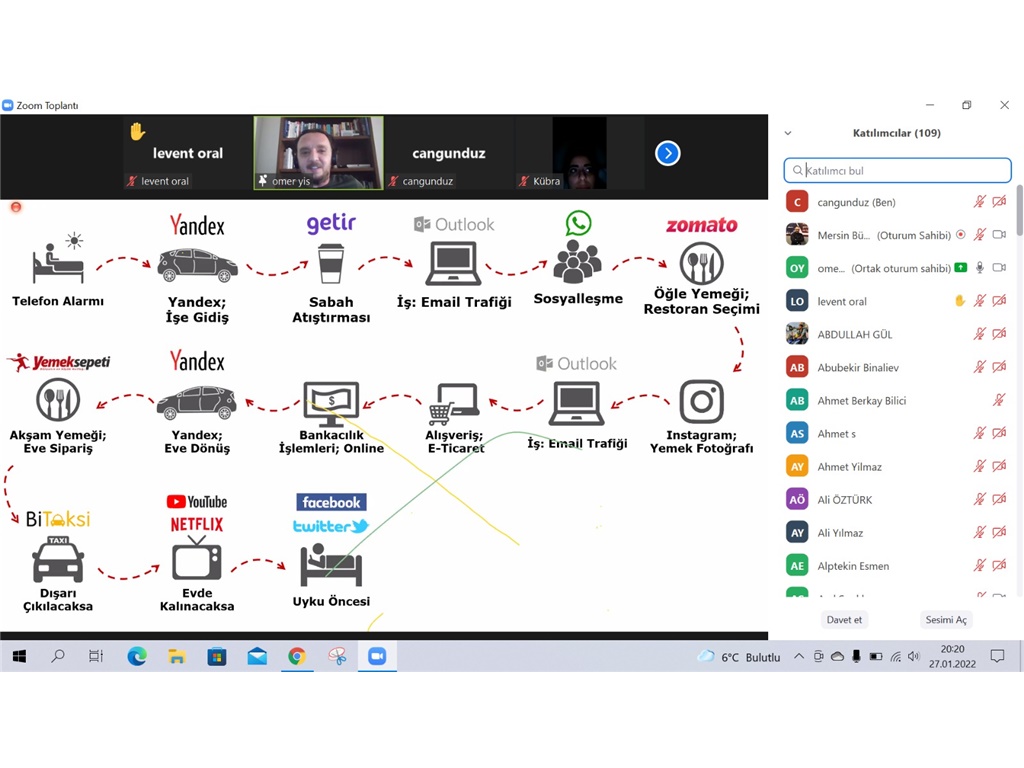Open Google Chrome from the taskbar
1024x768 pixels.
tap(297, 656)
